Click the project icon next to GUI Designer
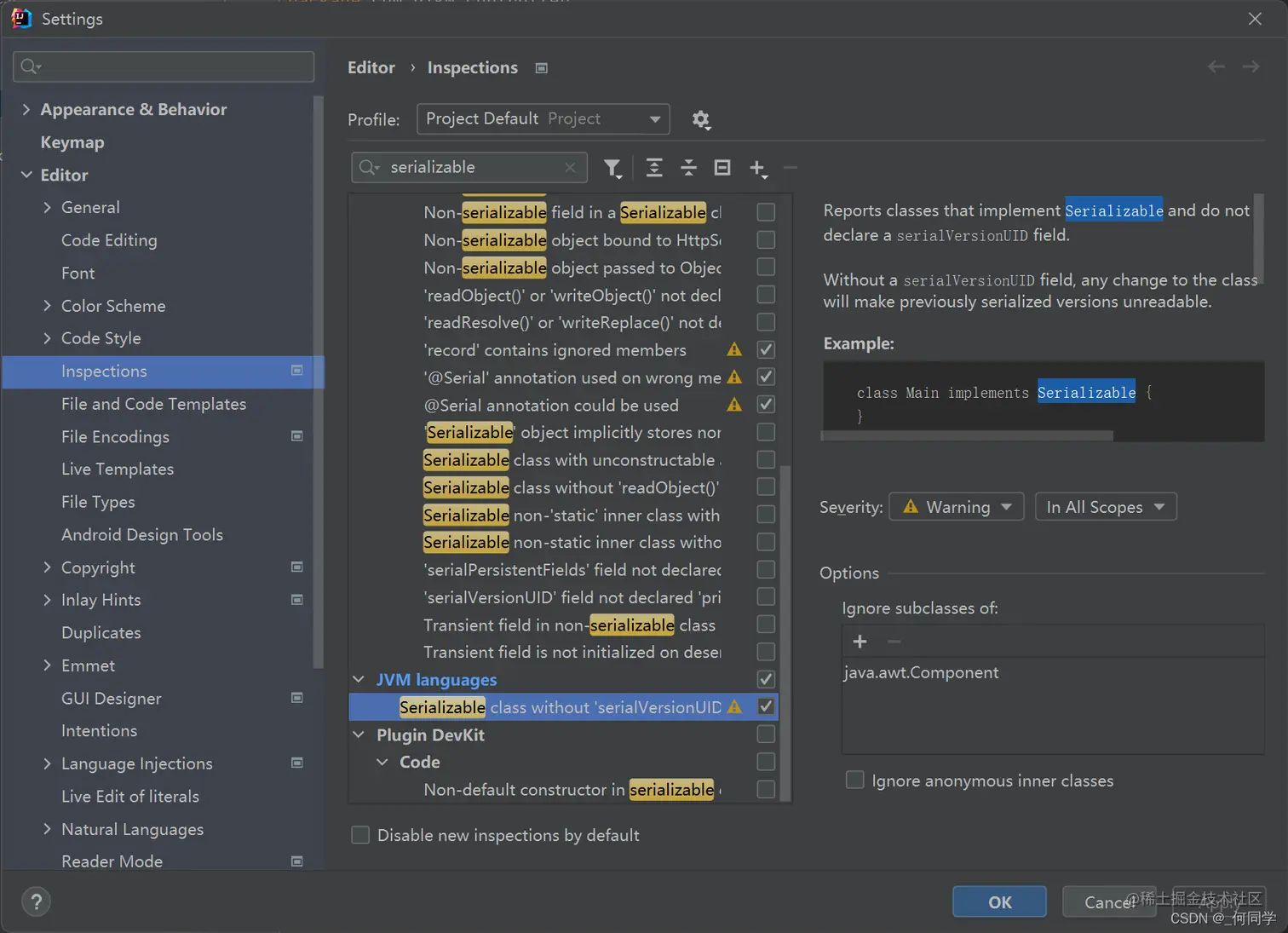The height and width of the screenshot is (933, 1288). pyautogui.click(x=297, y=698)
